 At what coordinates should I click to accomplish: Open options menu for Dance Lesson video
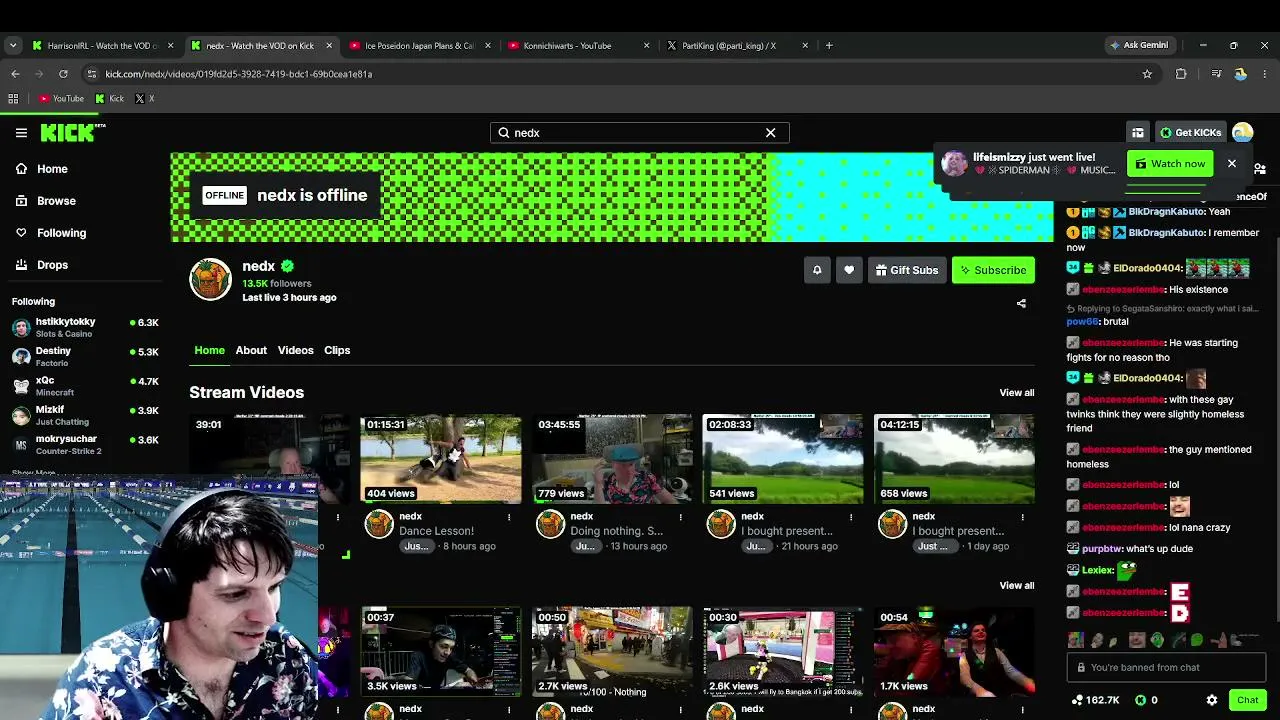coord(509,517)
